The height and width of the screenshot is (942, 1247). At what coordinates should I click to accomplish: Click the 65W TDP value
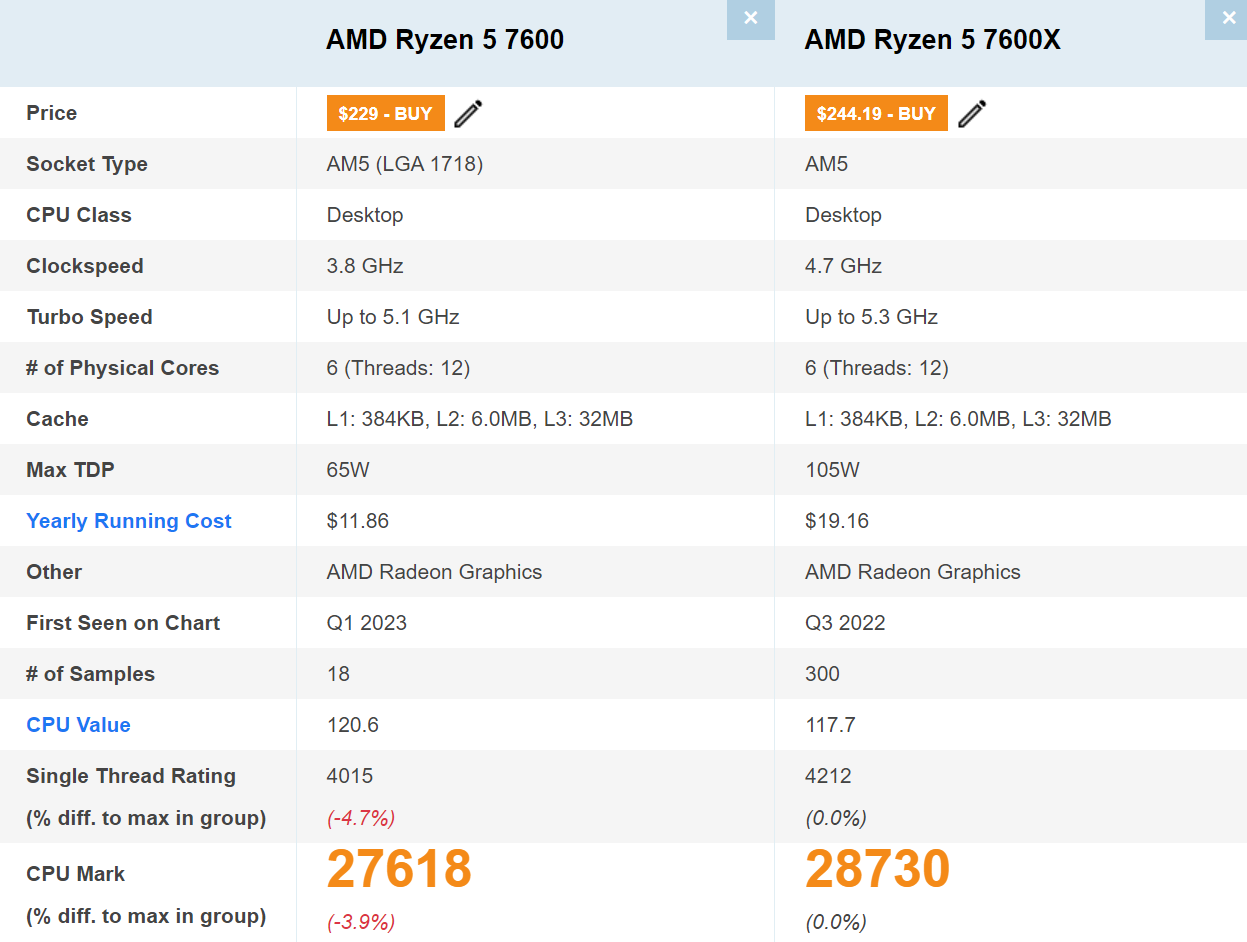click(x=348, y=470)
